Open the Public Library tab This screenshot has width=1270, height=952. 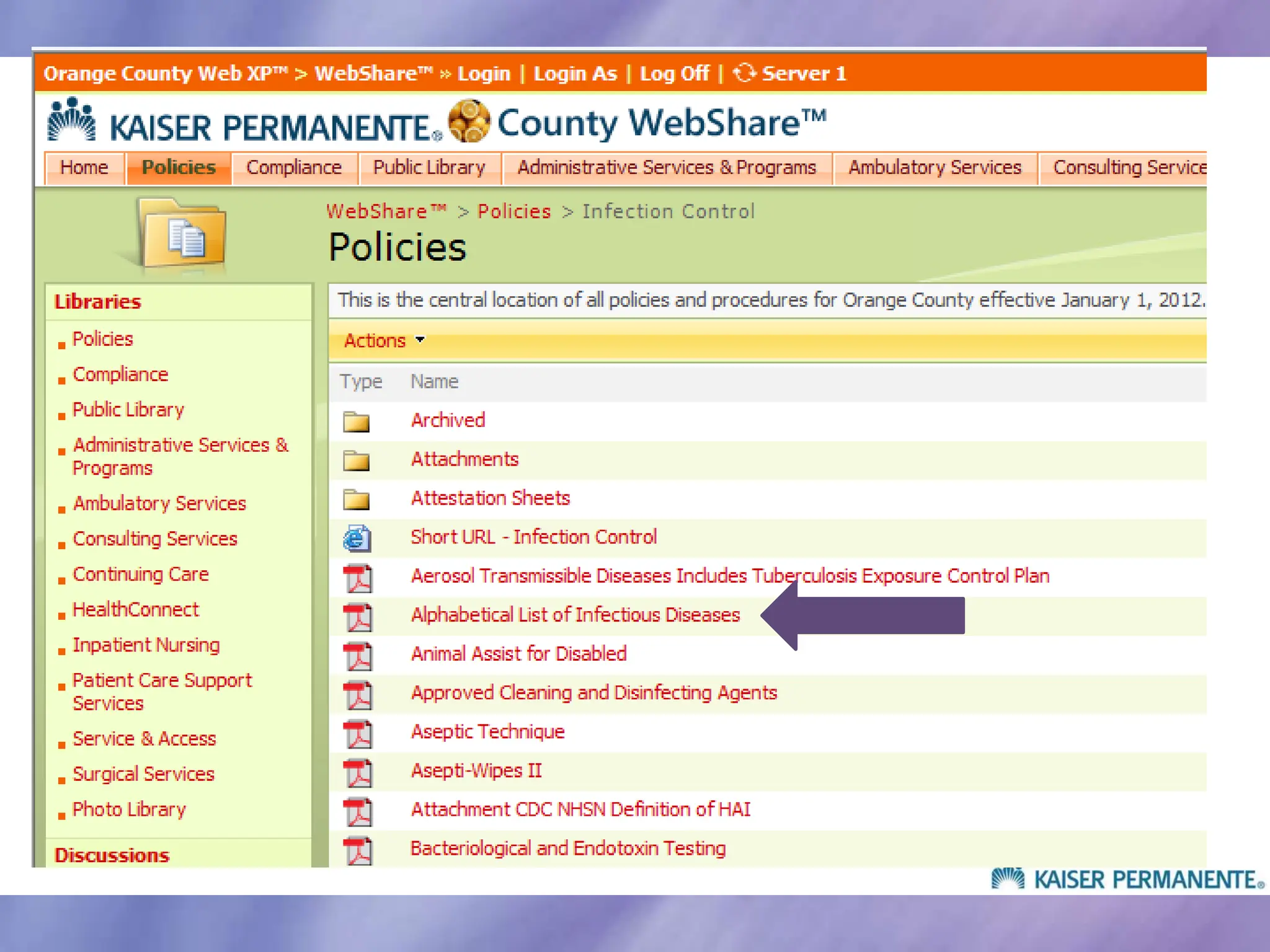pos(429,167)
